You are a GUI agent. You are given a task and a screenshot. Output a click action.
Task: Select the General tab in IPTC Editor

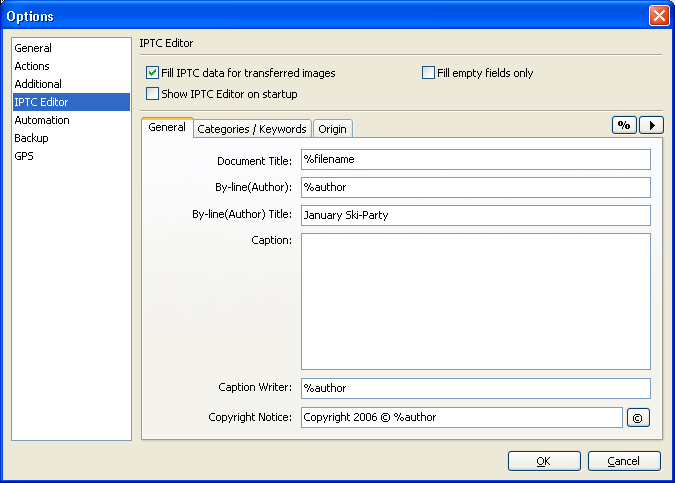tap(167, 127)
